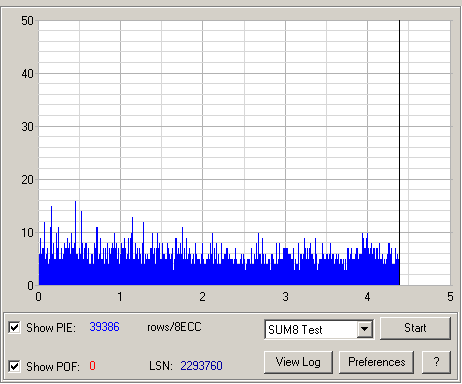462x384 pixels.
Task: Open the View Log button
Action: tap(298, 362)
